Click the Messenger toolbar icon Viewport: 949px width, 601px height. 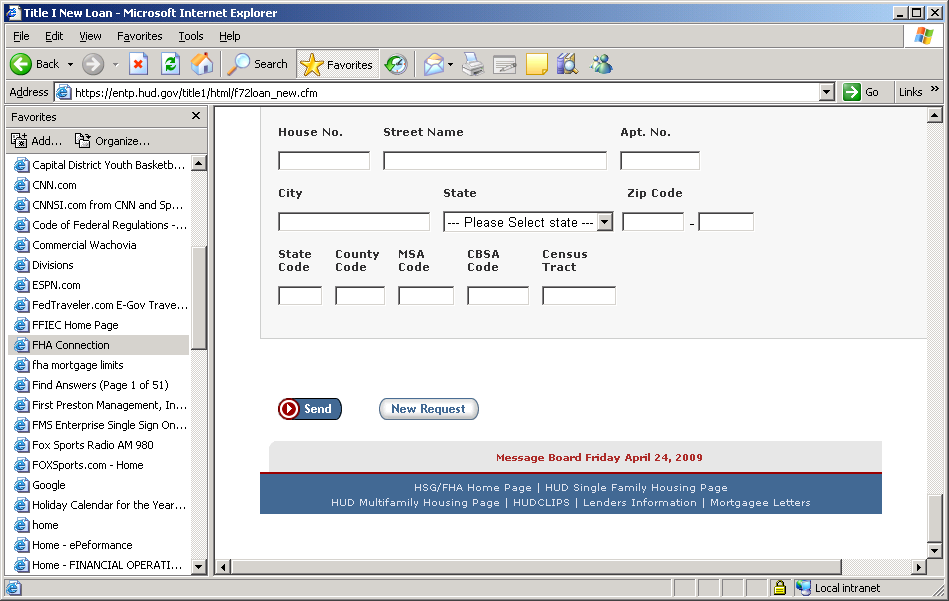coord(601,64)
